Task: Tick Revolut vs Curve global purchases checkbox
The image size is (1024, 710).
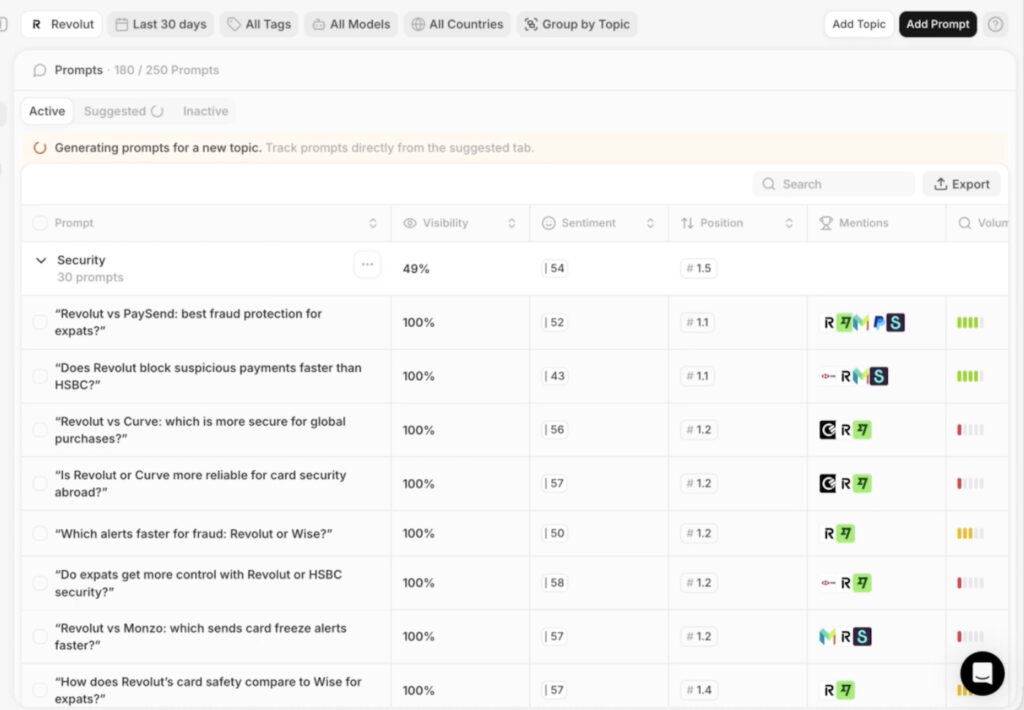Action: [40, 430]
